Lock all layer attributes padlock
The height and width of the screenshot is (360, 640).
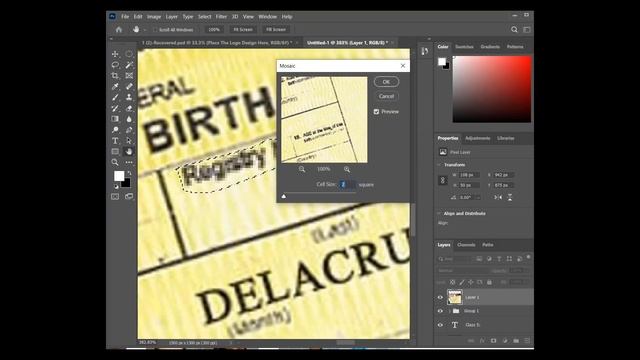tap(489, 282)
